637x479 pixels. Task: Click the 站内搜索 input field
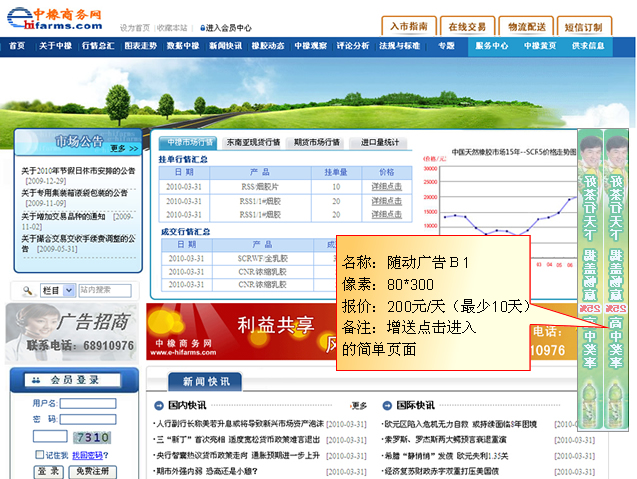[x=105, y=290]
